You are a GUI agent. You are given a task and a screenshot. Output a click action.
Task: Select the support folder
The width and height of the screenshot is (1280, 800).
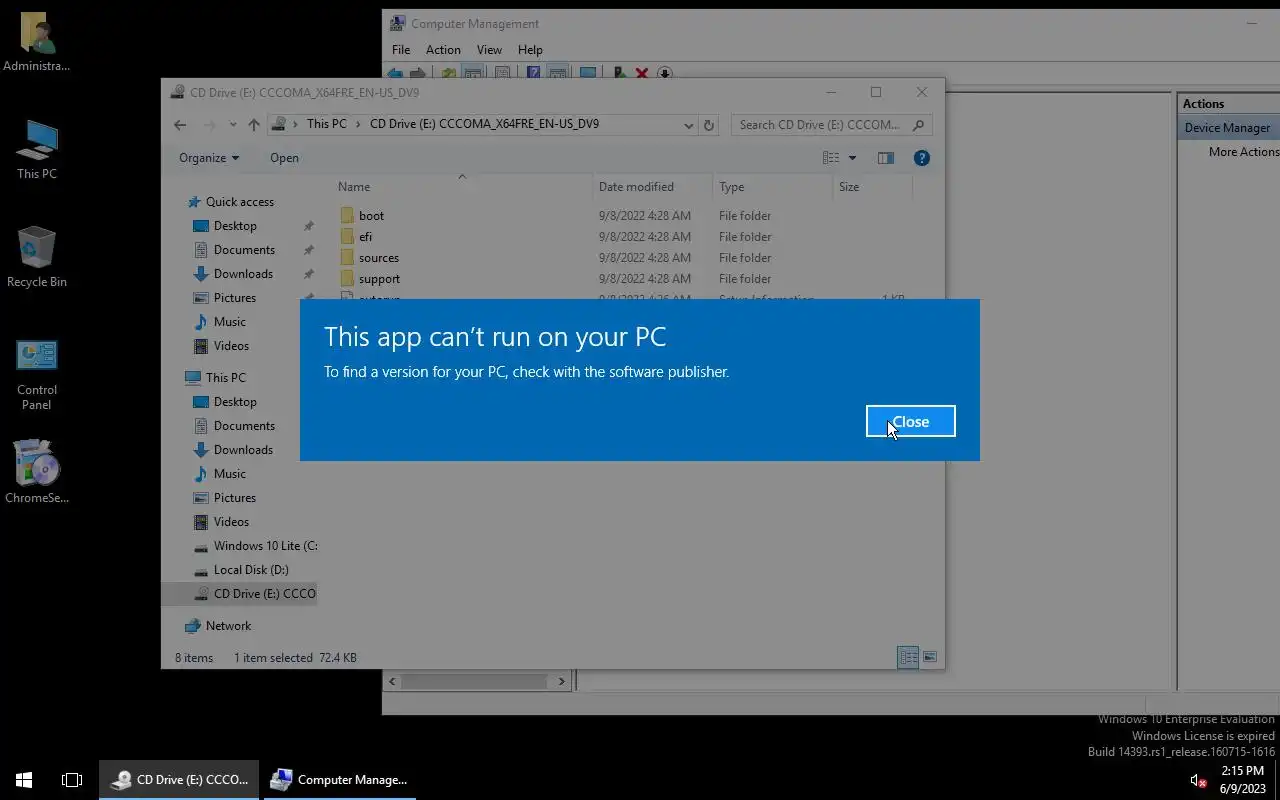(379, 278)
